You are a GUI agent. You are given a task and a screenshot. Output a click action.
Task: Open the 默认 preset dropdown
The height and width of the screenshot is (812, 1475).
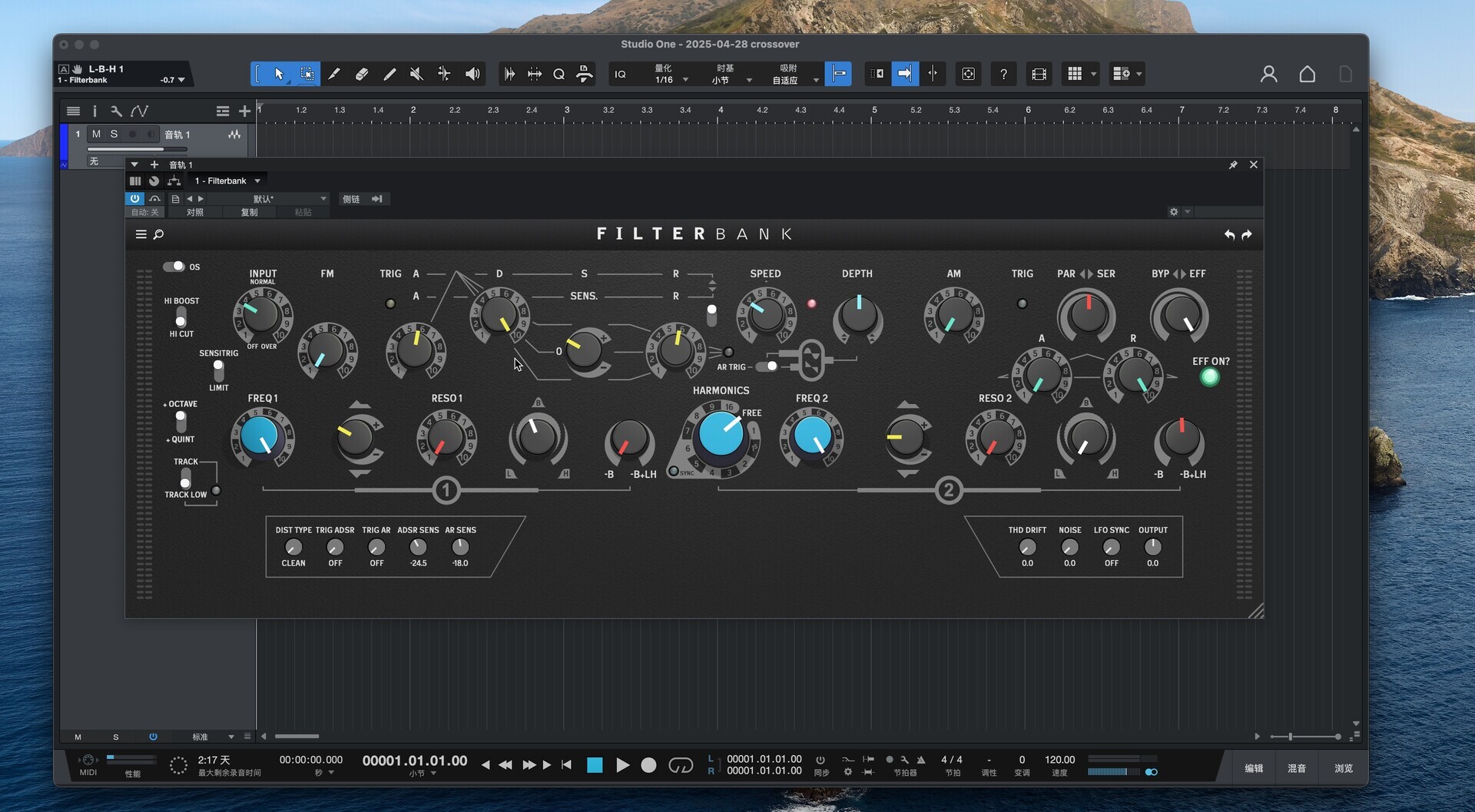(268, 198)
